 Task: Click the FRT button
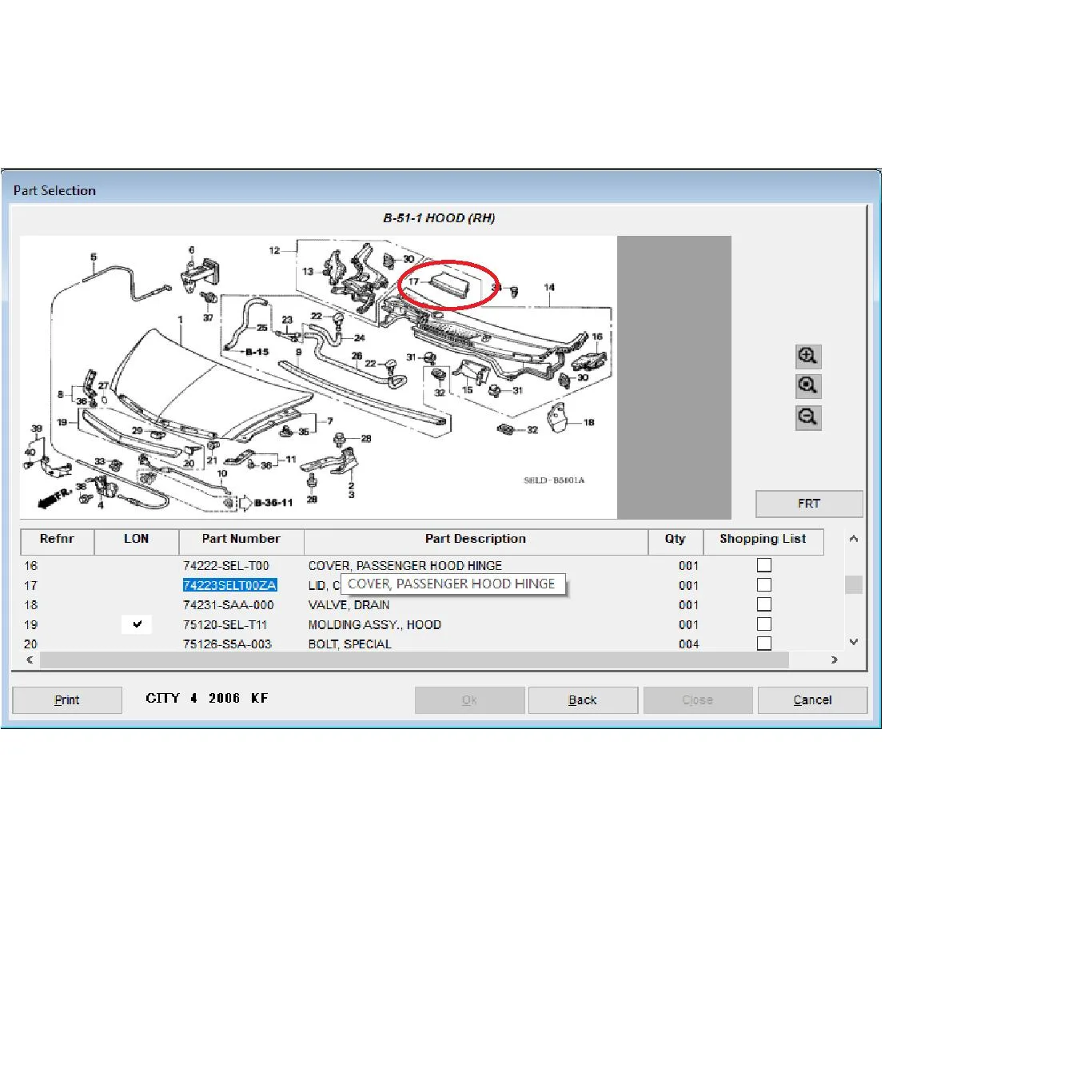pyautogui.click(x=809, y=504)
